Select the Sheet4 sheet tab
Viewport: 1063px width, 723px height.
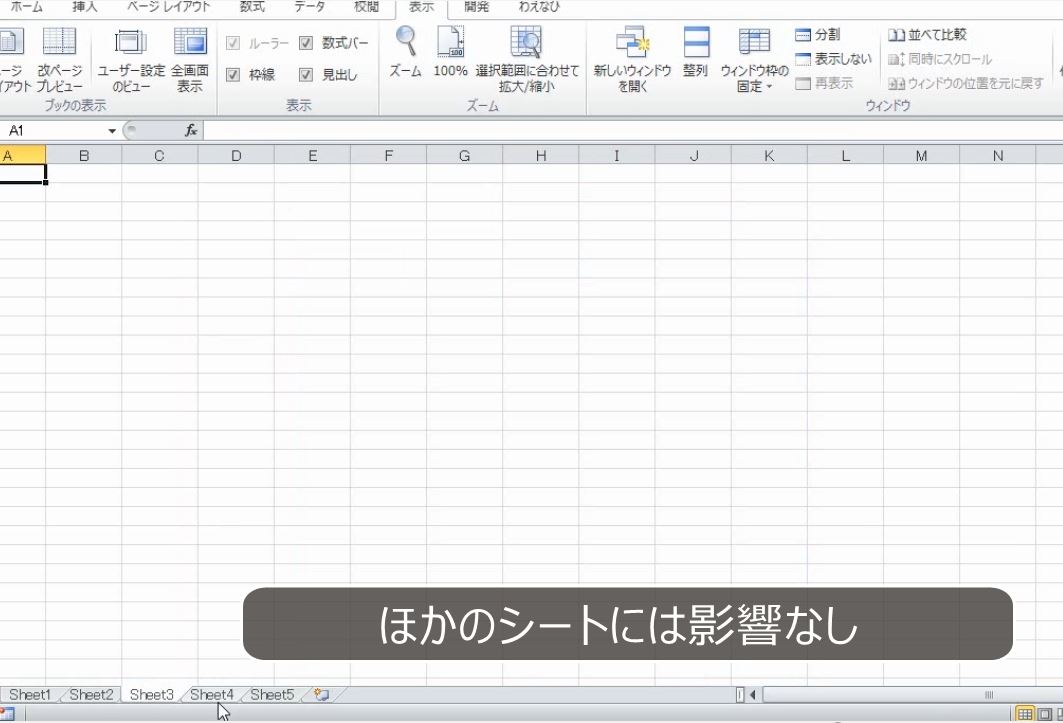[x=212, y=694]
